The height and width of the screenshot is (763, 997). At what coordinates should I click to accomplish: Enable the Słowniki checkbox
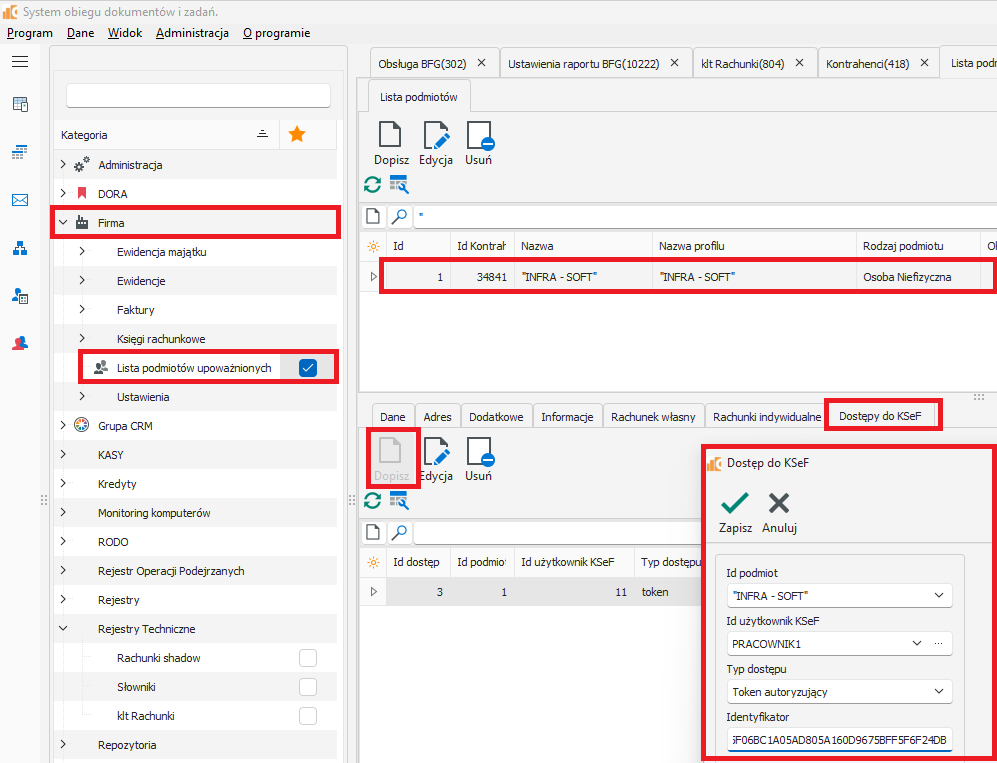click(308, 687)
